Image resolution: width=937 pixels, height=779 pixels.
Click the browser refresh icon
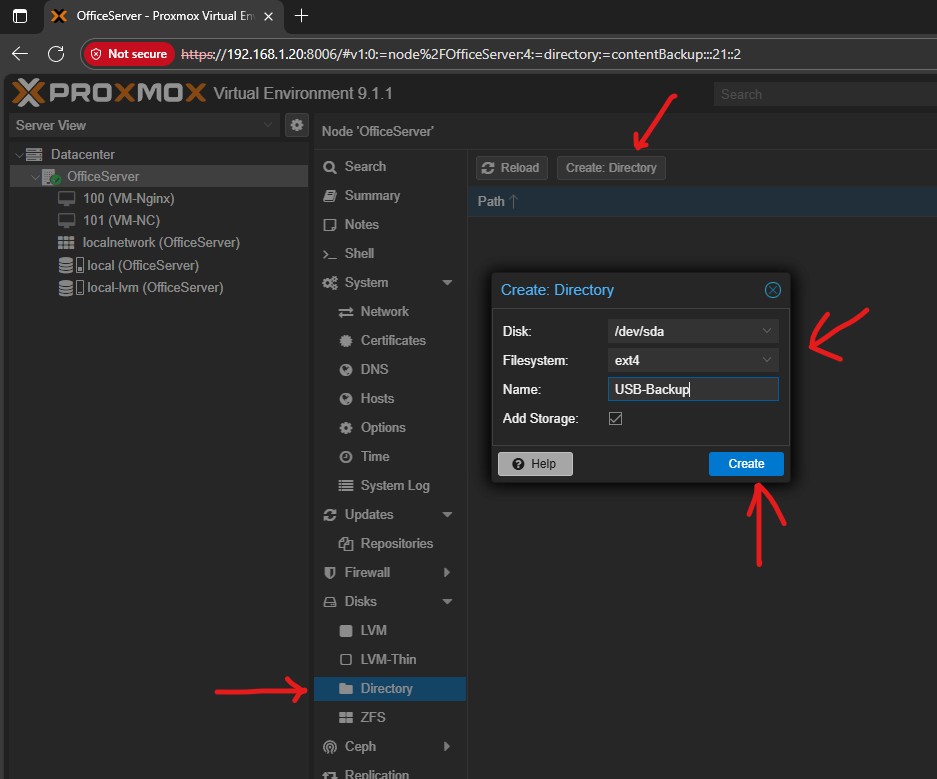(x=56, y=54)
